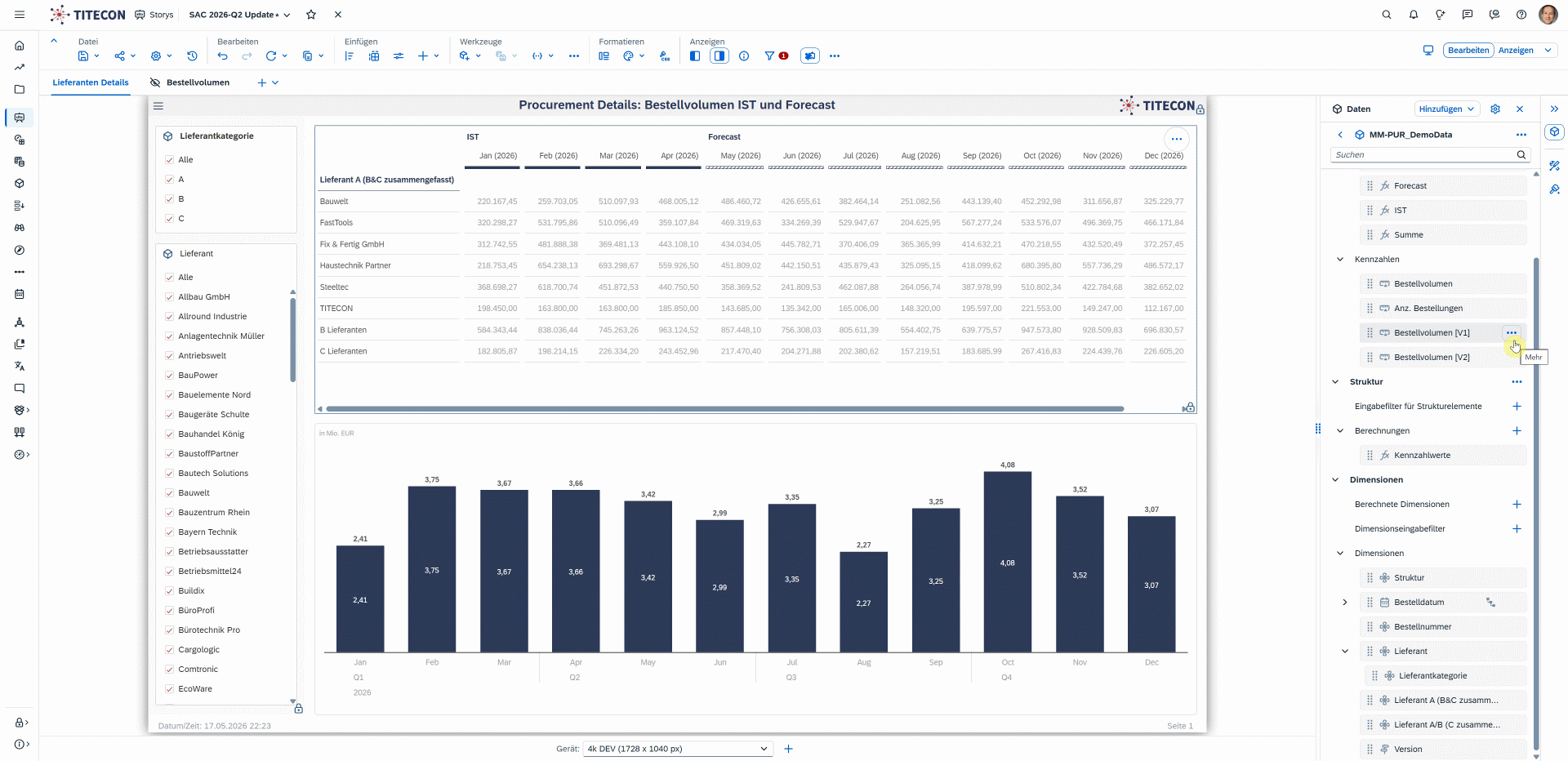Collapse Berechnungen section chevron
This screenshot has width=1568, height=761.
tap(1340, 430)
